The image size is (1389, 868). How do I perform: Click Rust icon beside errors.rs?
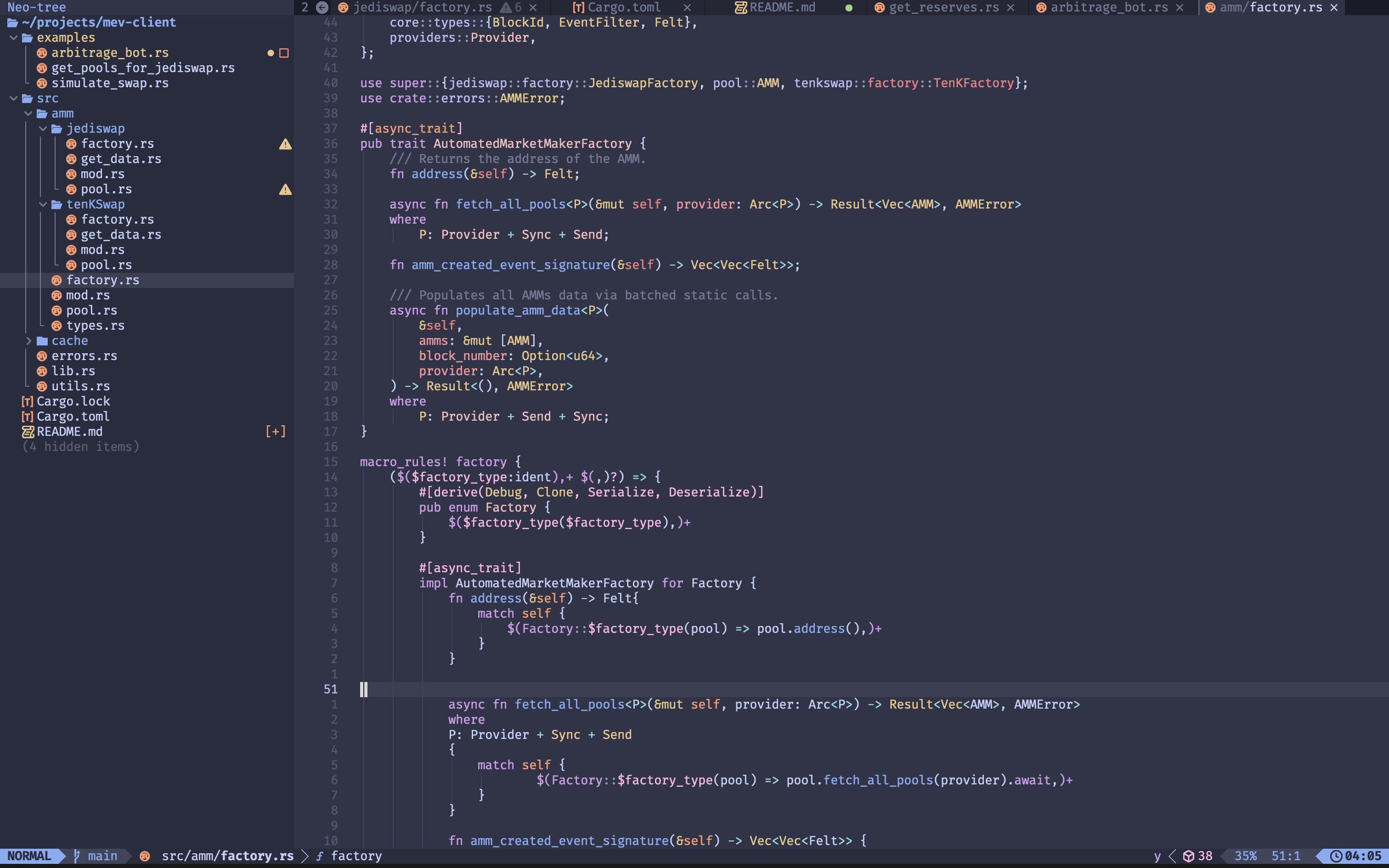42,356
